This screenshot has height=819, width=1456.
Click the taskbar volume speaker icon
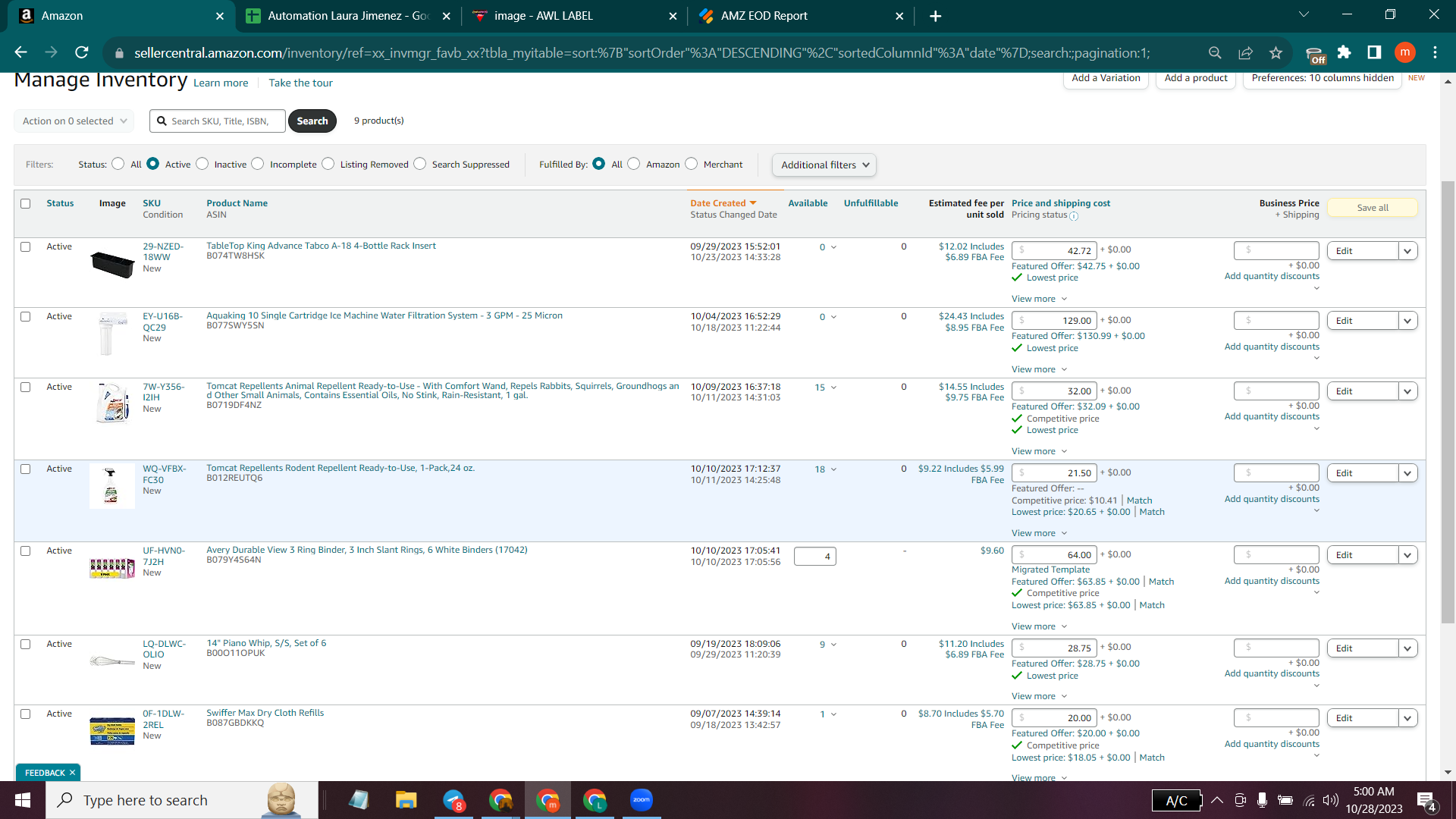(x=1331, y=800)
